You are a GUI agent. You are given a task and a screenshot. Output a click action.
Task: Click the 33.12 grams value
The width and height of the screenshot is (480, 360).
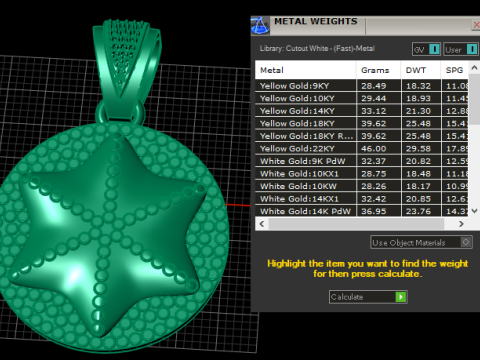tap(374, 111)
